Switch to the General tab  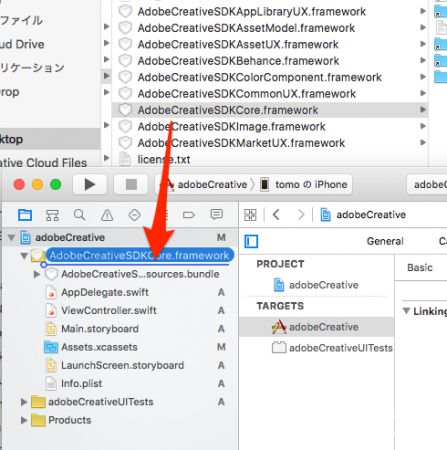click(385, 241)
